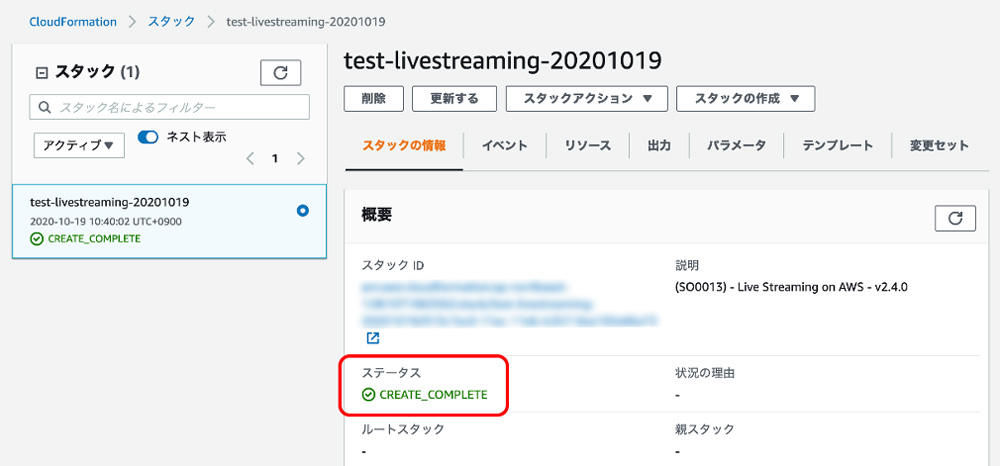
Task: Click the page title test-livestreaming-20201019
Action: click(x=503, y=61)
